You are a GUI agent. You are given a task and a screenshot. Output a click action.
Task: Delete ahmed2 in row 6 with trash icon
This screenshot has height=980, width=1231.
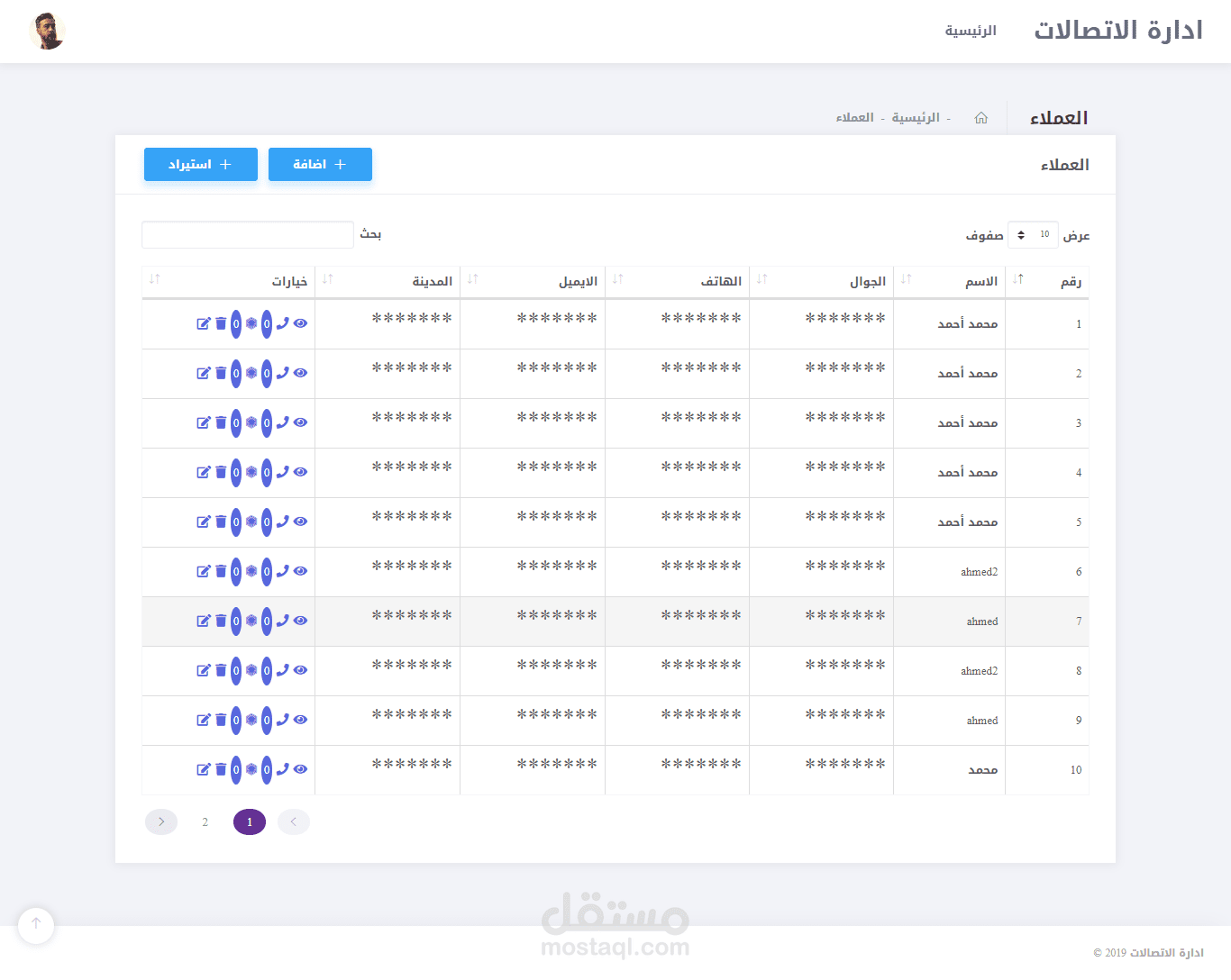click(x=221, y=571)
